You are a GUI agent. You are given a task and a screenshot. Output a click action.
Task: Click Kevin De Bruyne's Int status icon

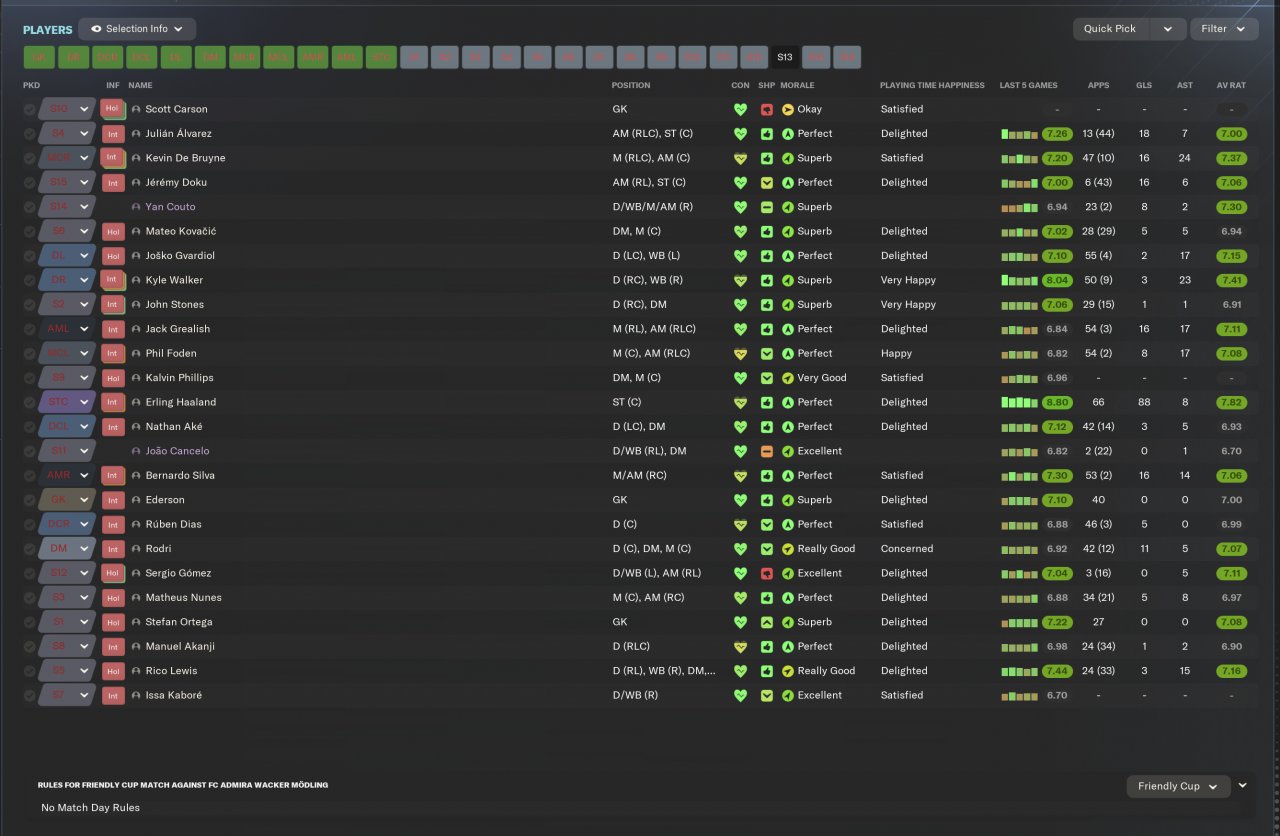113,158
